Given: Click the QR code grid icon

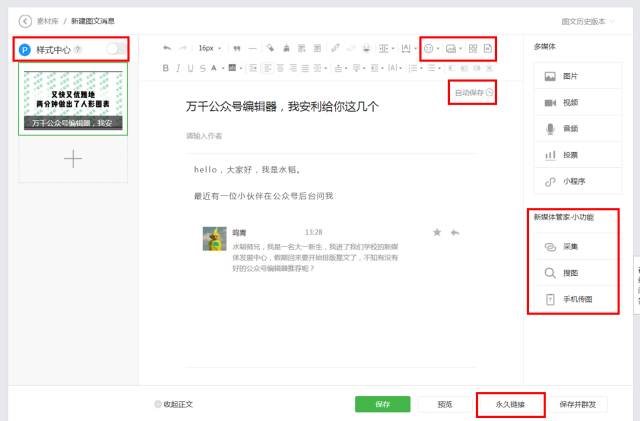Looking at the screenshot, I should (x=473, y=49).
